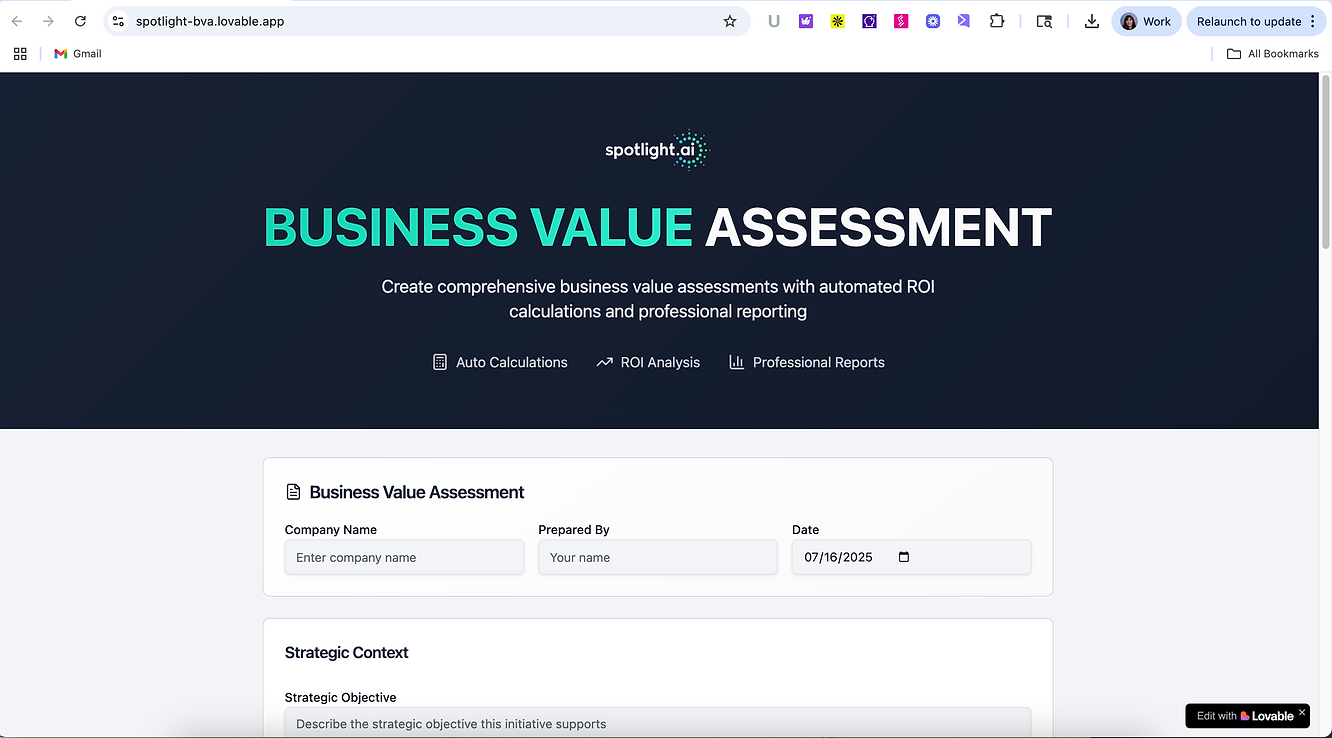
Task: Open Chrome's three-dot menu
Action: click(1313, 21)
